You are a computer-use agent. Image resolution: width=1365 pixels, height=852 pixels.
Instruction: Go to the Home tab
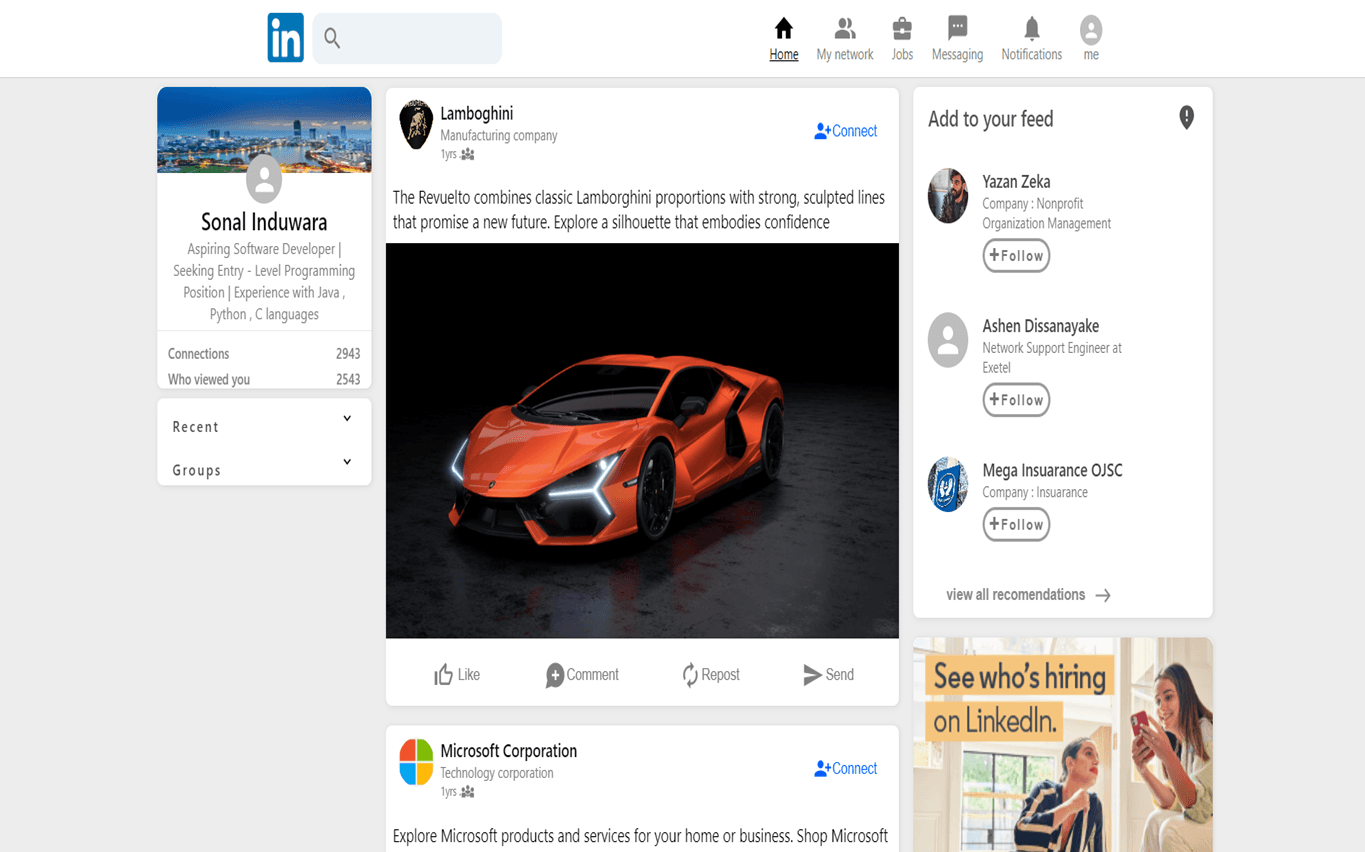(x=784, y=40)
